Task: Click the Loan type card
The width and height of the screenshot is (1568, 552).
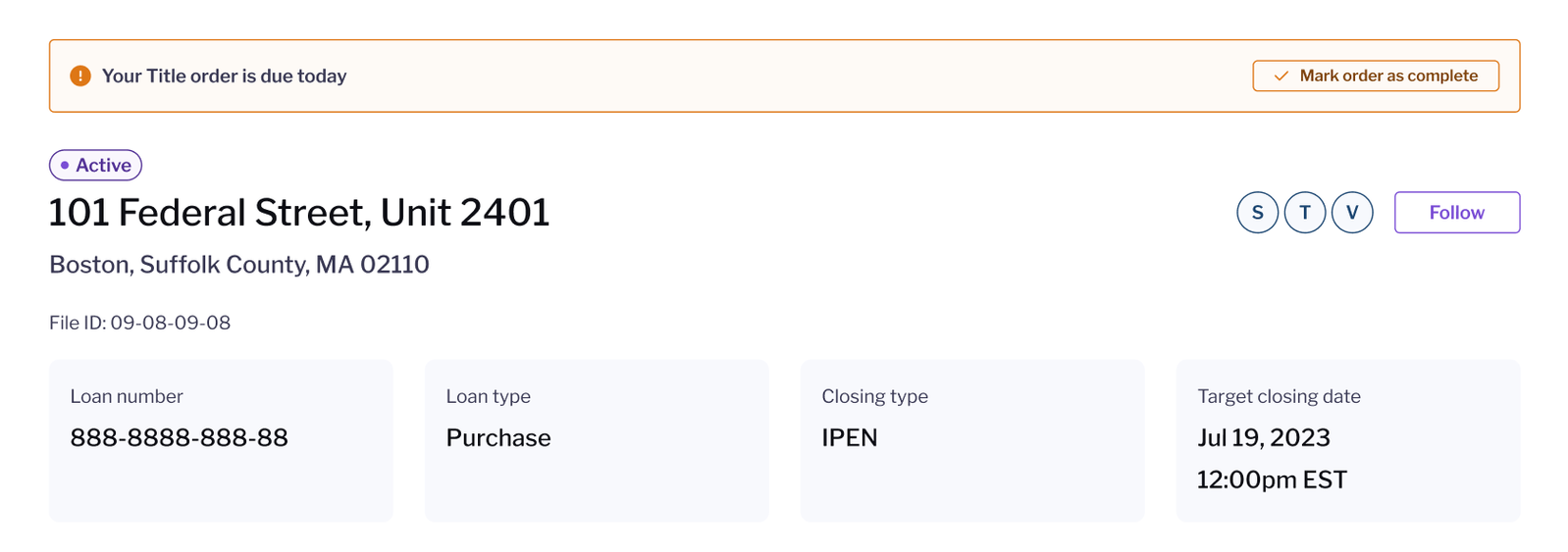Action: pyautogui.click(x=597, y=440)
